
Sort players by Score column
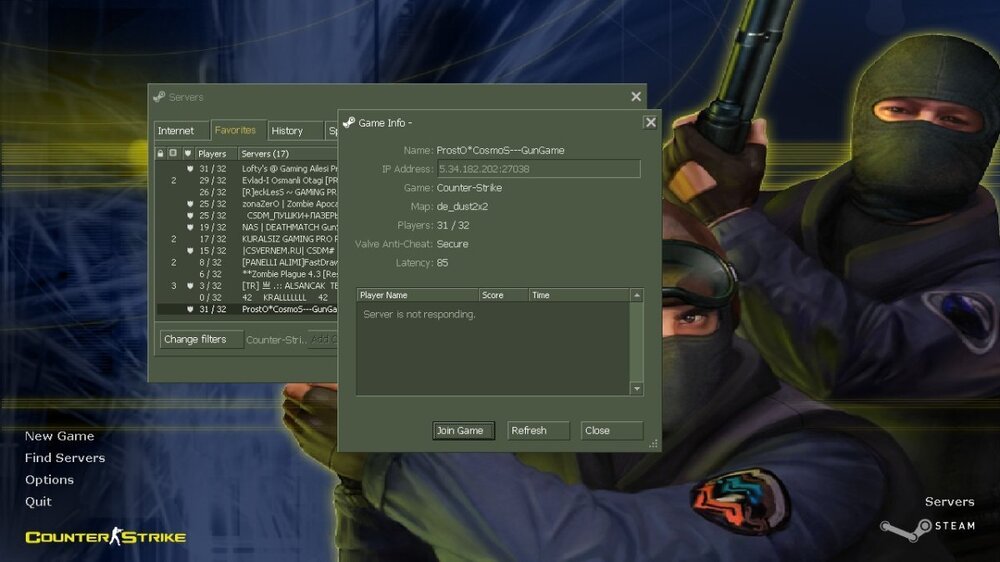(x=503, y=295)
